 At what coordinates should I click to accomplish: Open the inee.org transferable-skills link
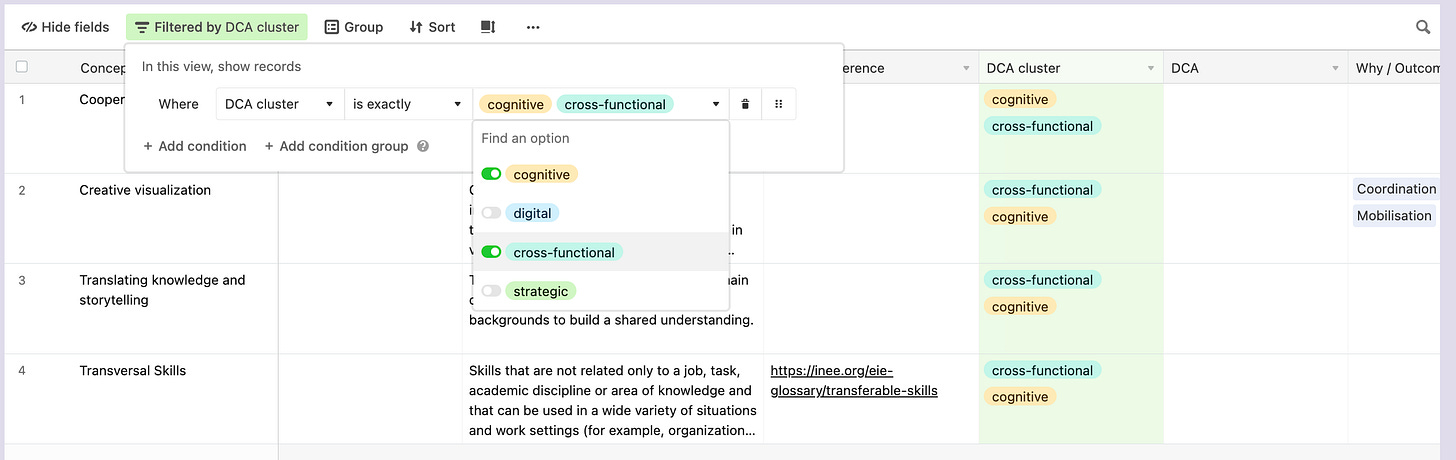click(854, 380)
